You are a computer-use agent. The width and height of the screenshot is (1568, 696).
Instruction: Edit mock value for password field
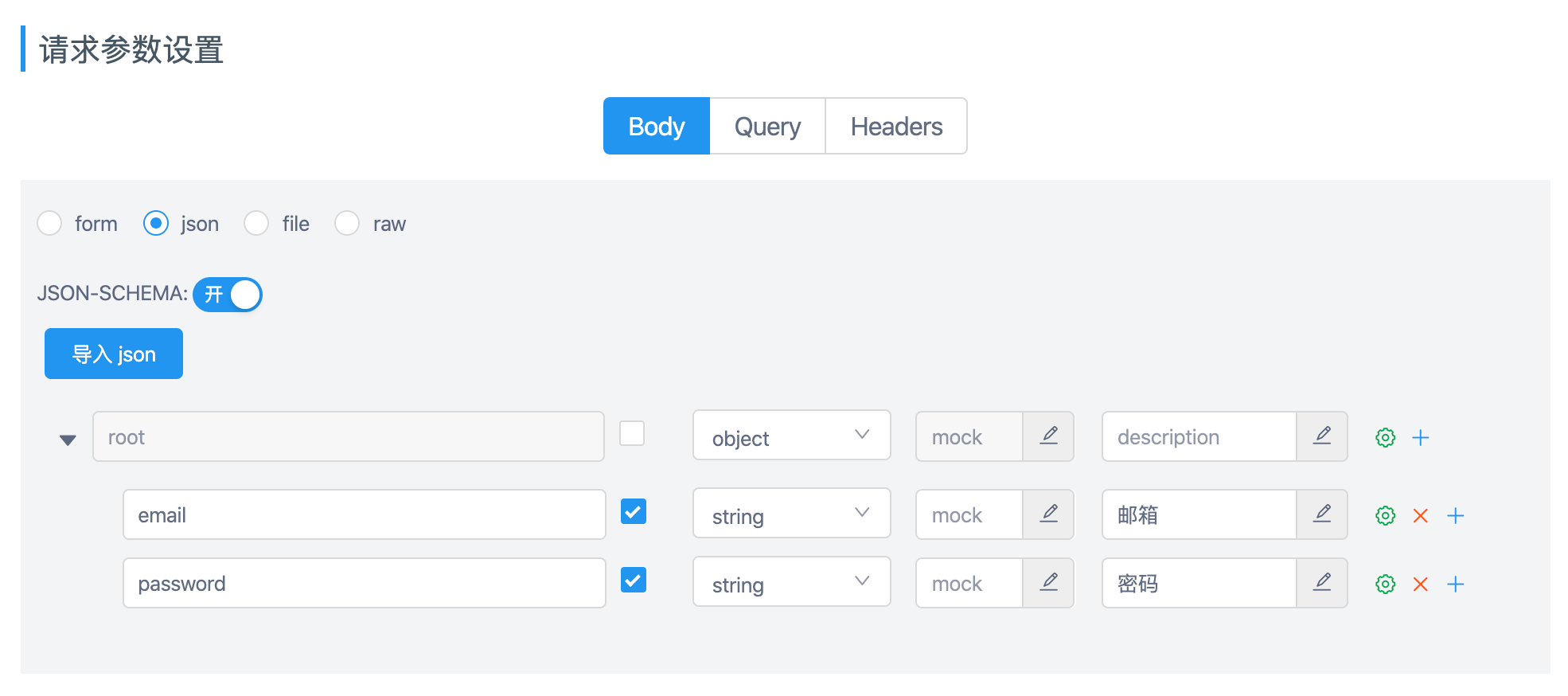(1048, 583)
